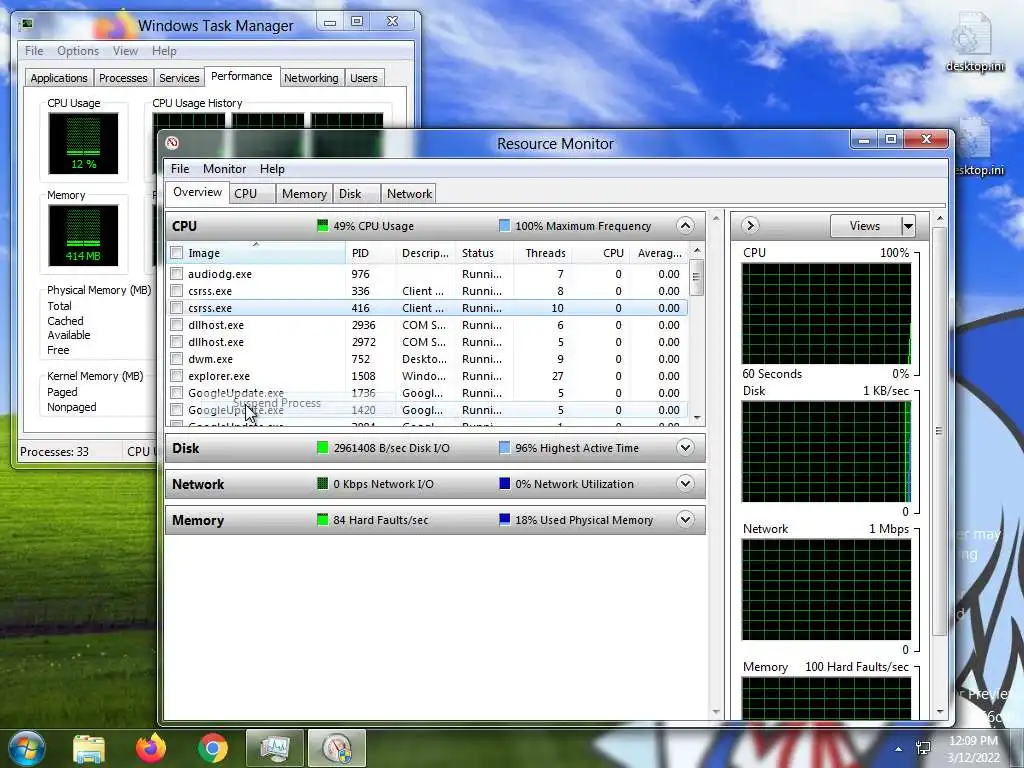
Task: Open Task Manager Processes tab
Action: click(x=123, y=78)
